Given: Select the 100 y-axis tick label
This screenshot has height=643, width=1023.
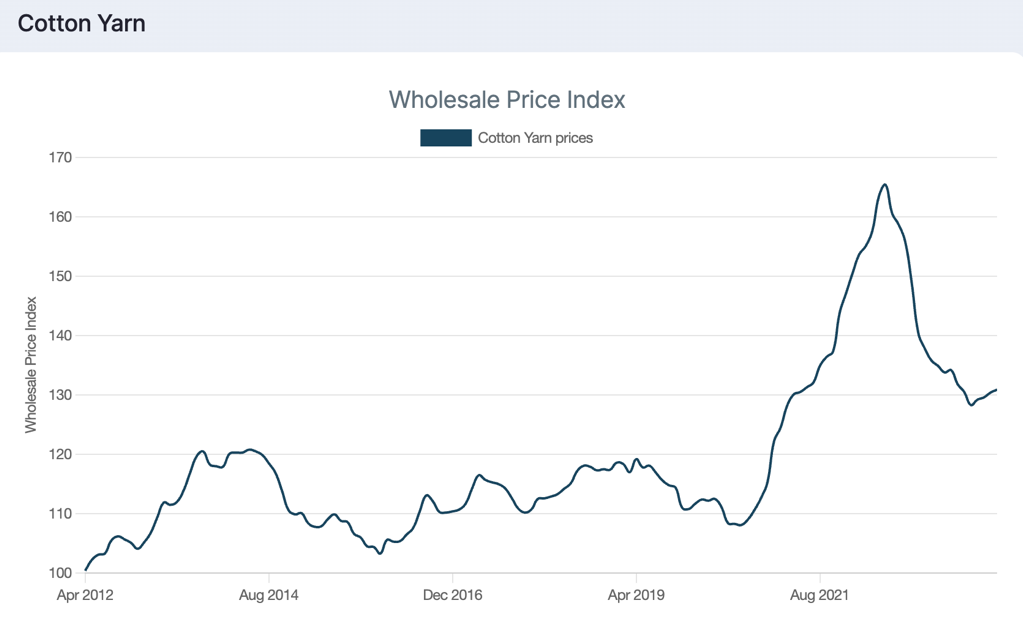Looking at the screenshot, I should (x=60, y=573).
